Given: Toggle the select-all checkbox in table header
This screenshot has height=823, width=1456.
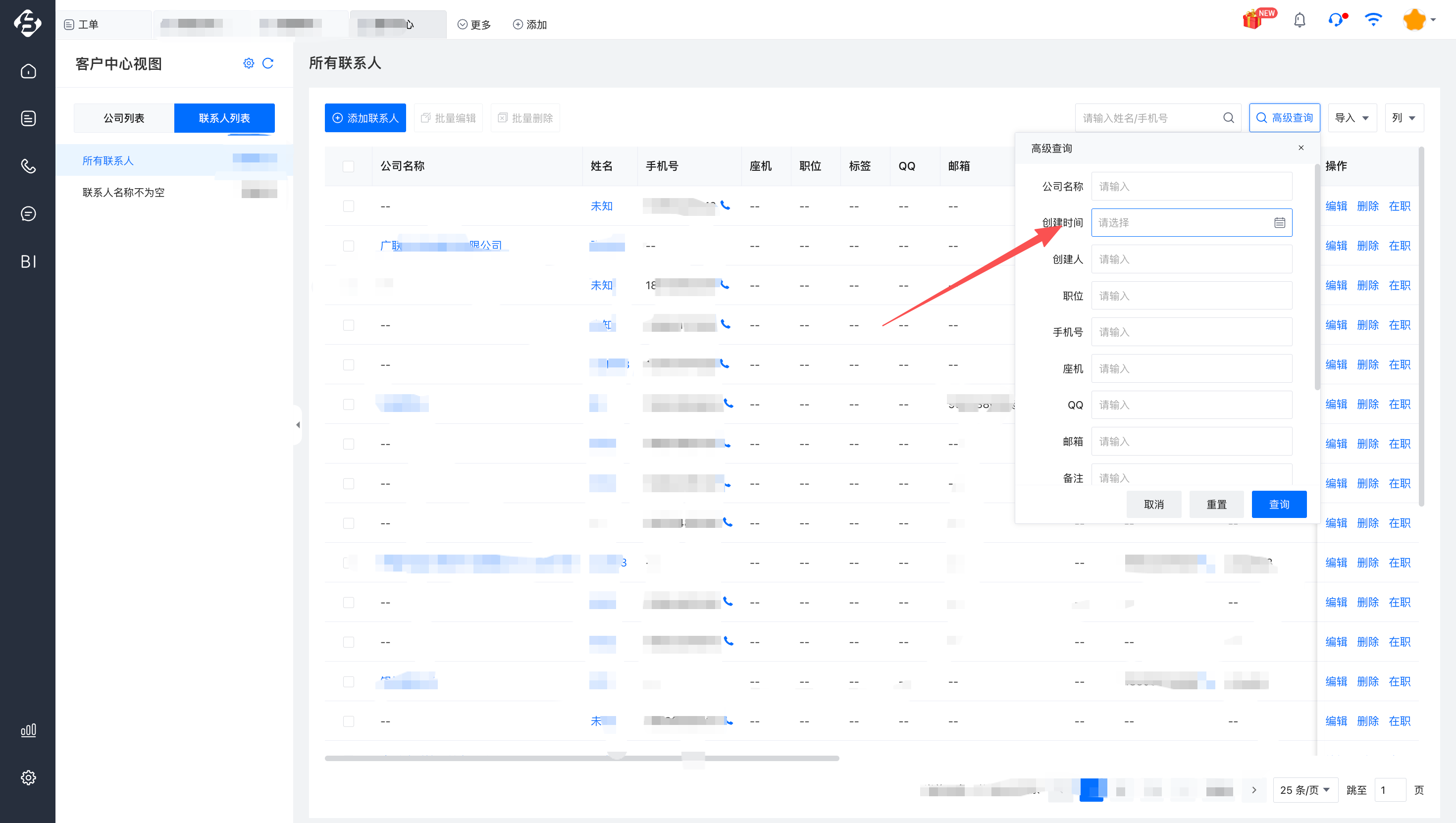Looking at the screenshot, I should point(348,166).
